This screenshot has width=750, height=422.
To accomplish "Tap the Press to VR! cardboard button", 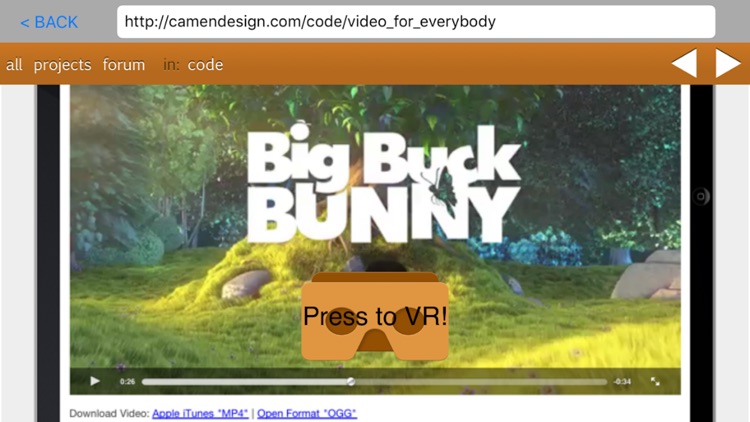I will (x=375, y=316).
